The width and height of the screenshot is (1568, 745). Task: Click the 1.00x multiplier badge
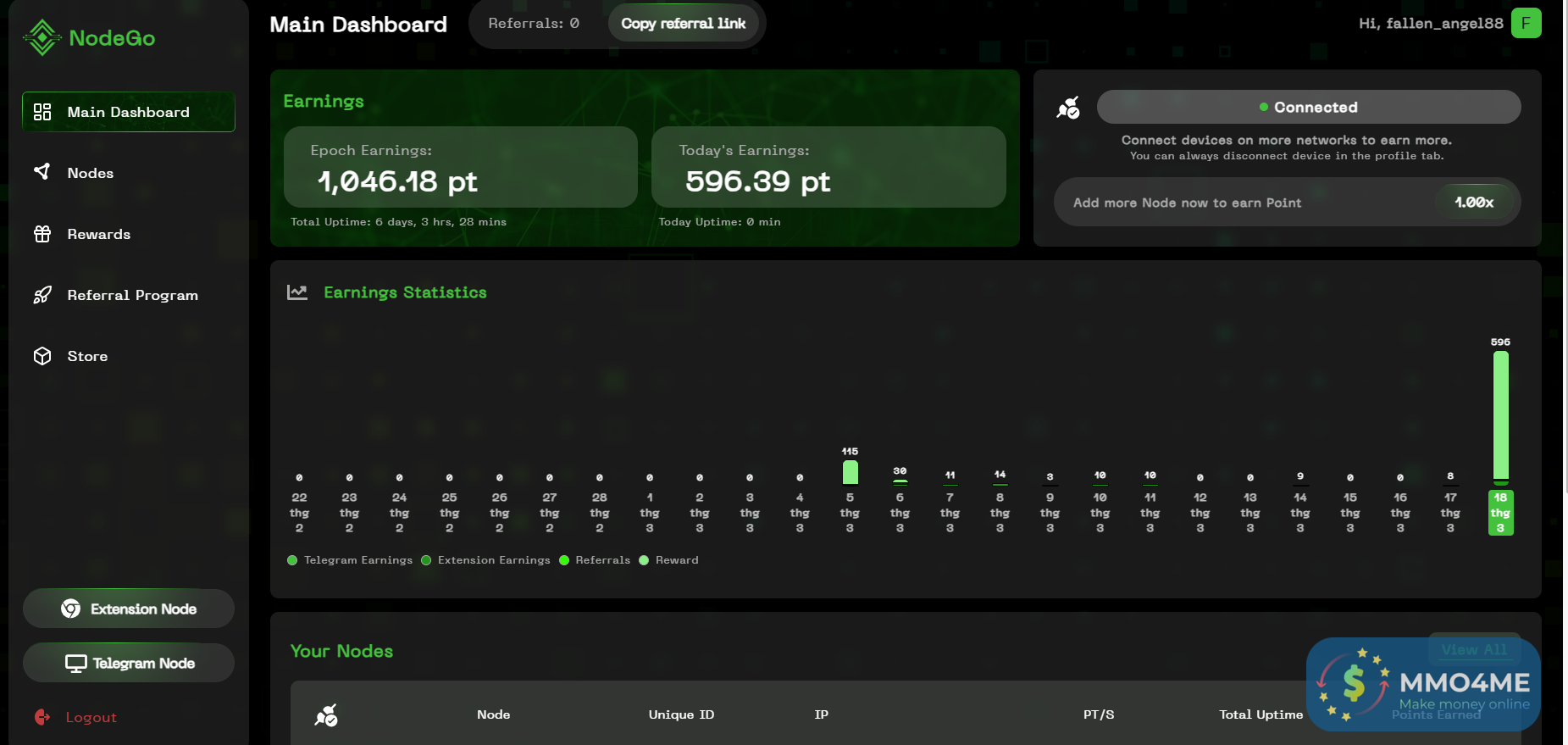1474,203
